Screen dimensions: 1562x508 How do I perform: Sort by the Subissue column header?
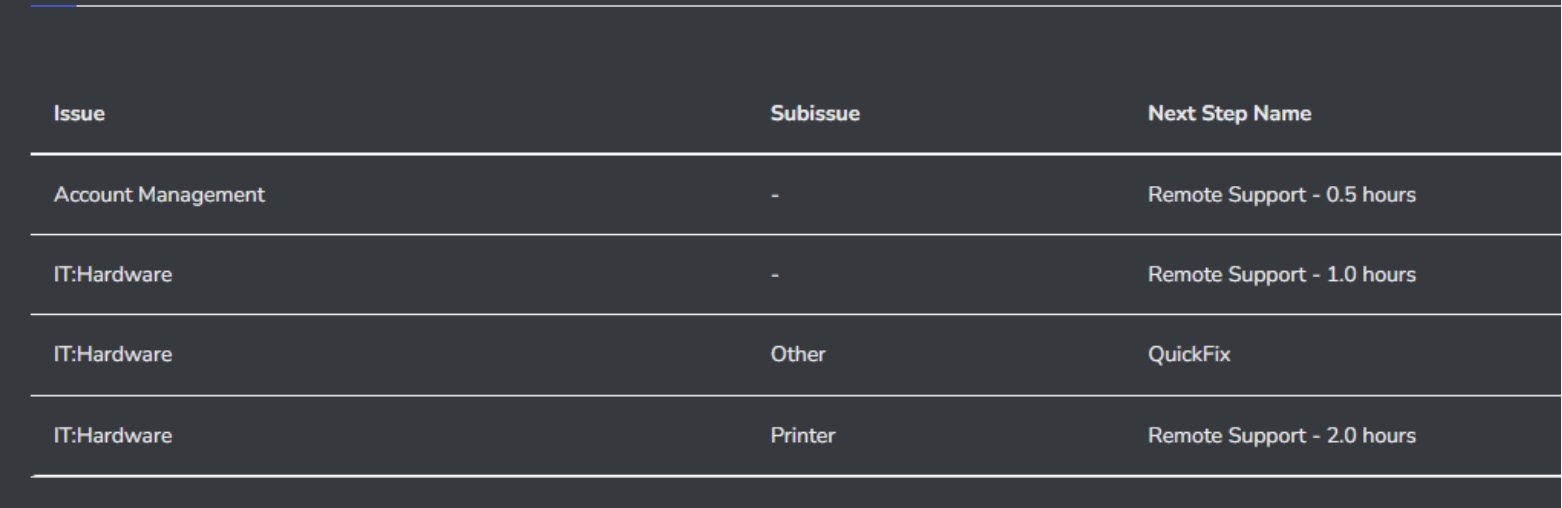[816, 115]
